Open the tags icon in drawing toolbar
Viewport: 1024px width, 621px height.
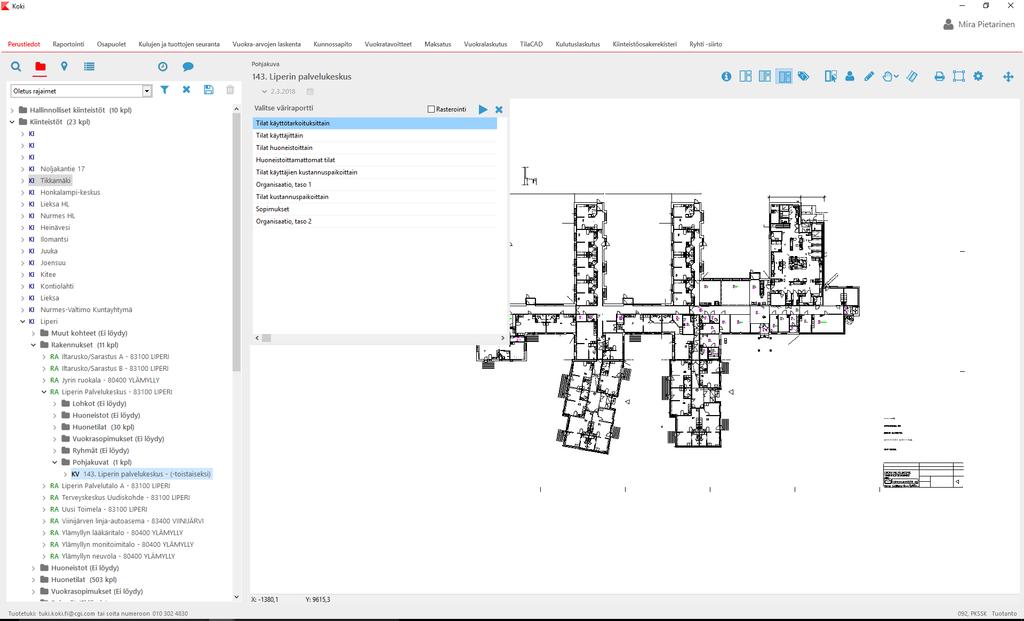click(803, 76)
